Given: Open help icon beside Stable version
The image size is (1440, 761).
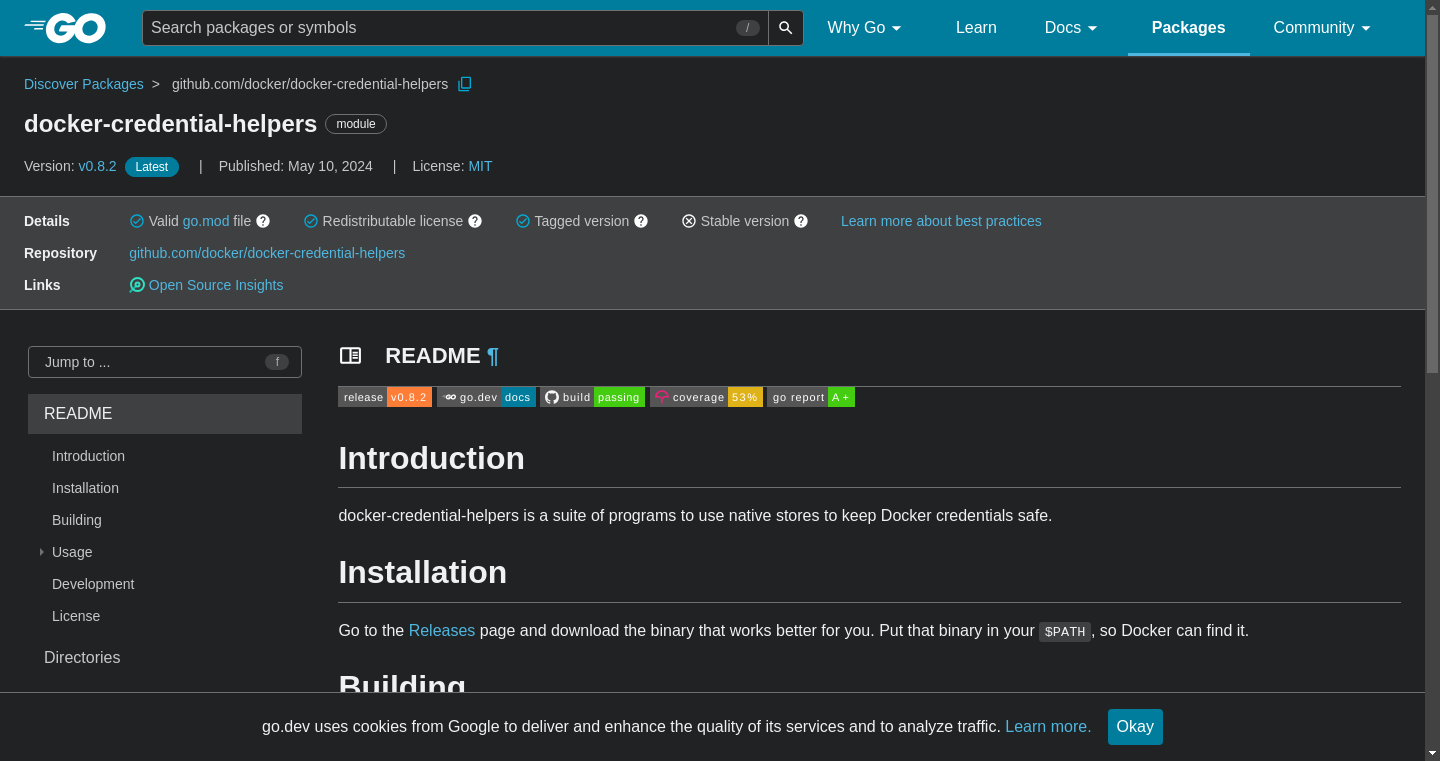Looking at the screenshot, I should pyautogui.click(x=801, y=221).
